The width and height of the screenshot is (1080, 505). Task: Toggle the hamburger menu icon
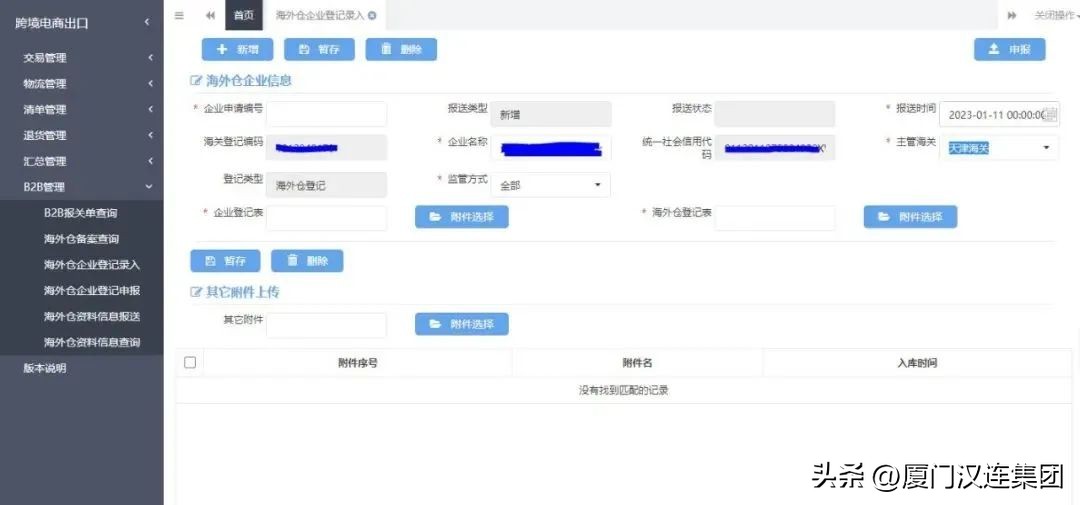(x=179, y=16)
